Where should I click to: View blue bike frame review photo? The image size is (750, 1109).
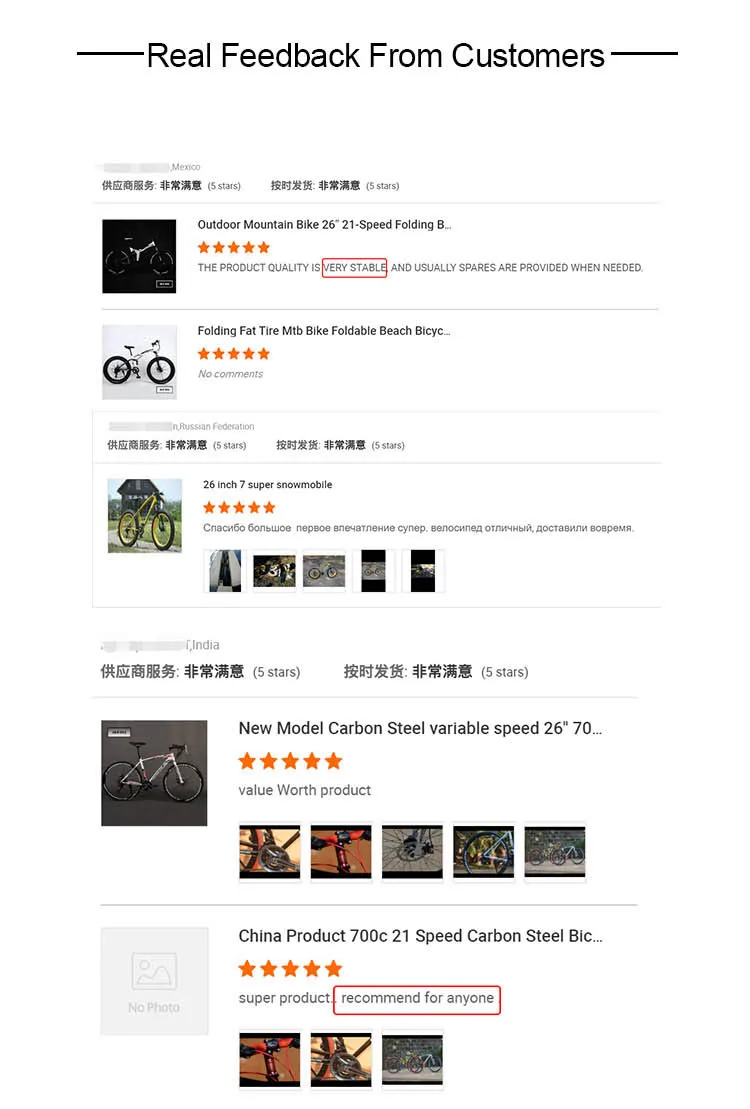484,852
